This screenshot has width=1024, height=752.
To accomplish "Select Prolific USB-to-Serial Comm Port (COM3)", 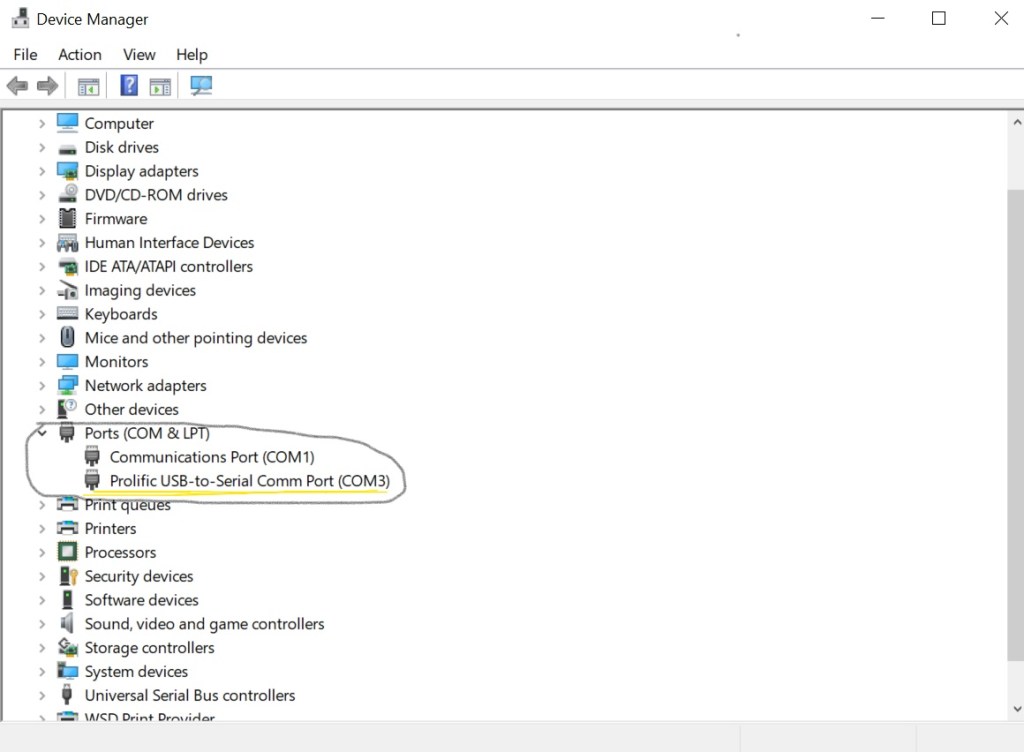I will tap(249, 481).
